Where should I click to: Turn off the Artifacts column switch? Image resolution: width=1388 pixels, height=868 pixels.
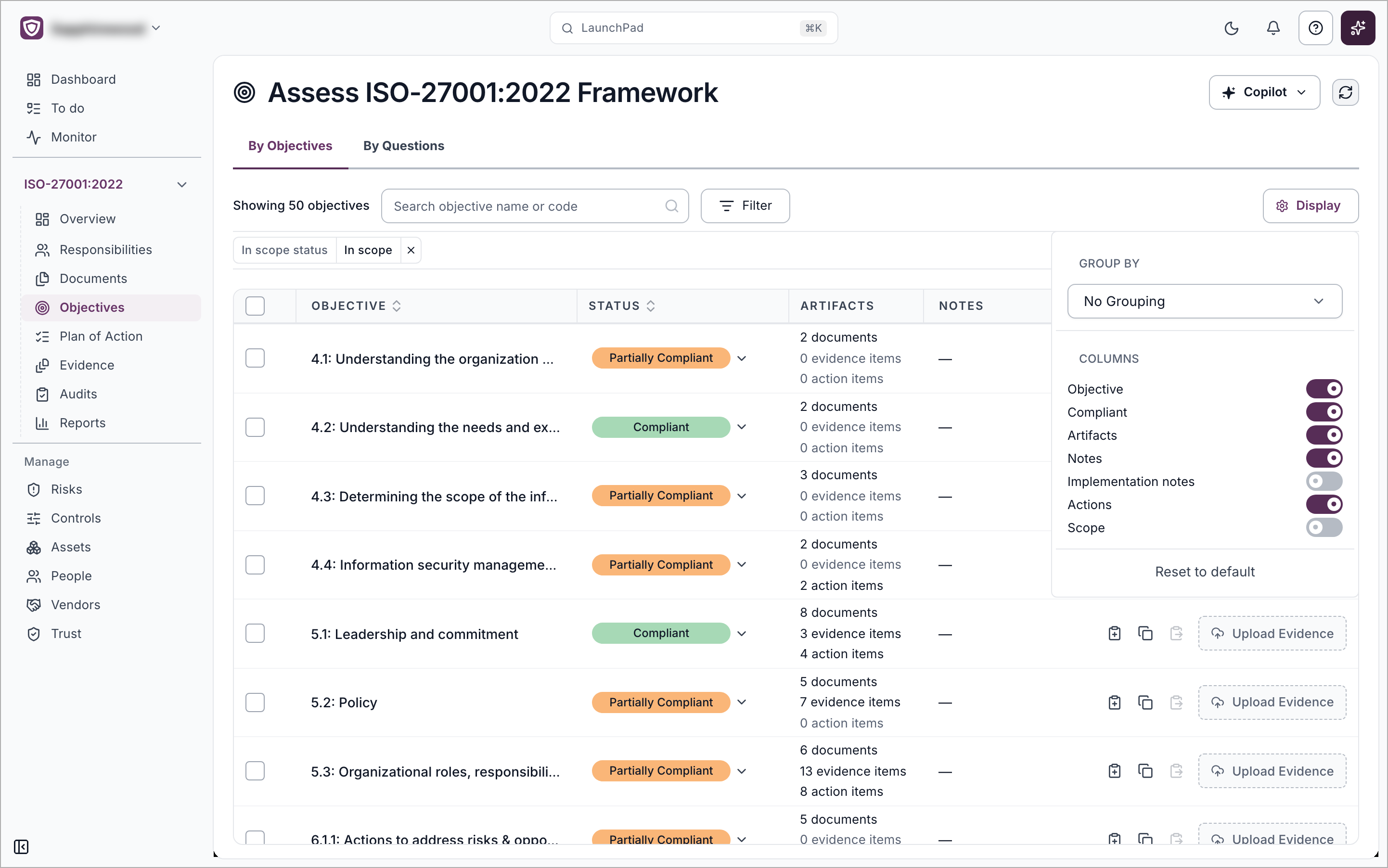pos(1324,434)
